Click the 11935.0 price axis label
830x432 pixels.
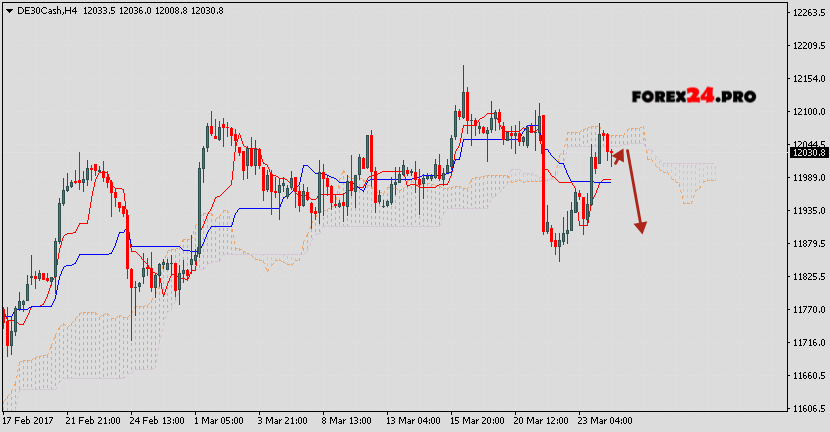coord(807,211)
